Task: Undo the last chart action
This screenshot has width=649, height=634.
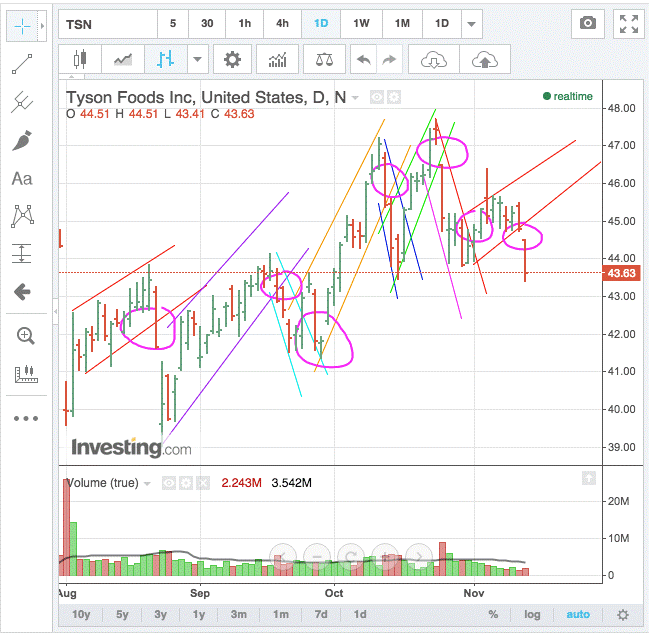Action: coord(363,60)
